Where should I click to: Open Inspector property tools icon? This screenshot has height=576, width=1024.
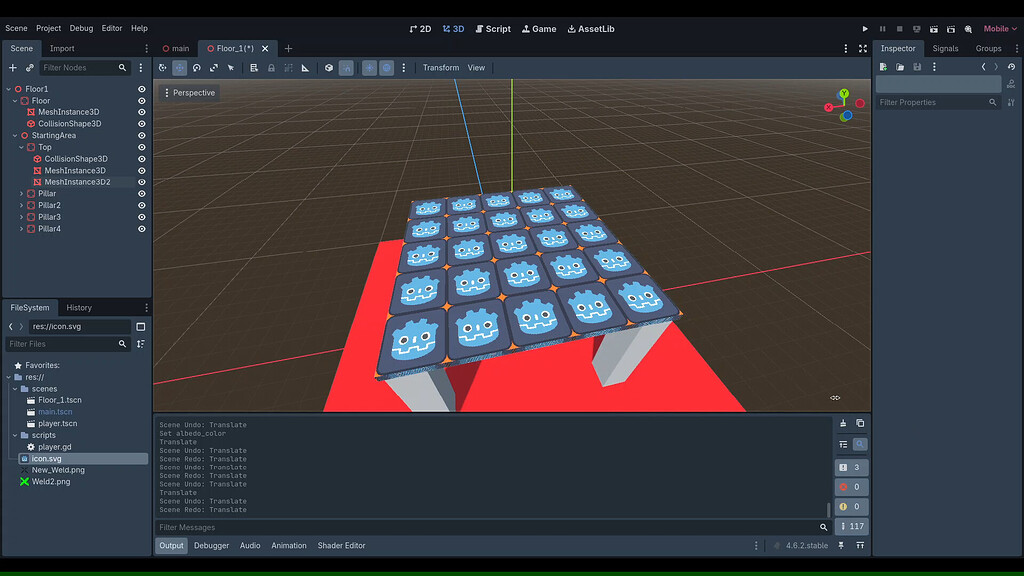(x=1011, y=103)
